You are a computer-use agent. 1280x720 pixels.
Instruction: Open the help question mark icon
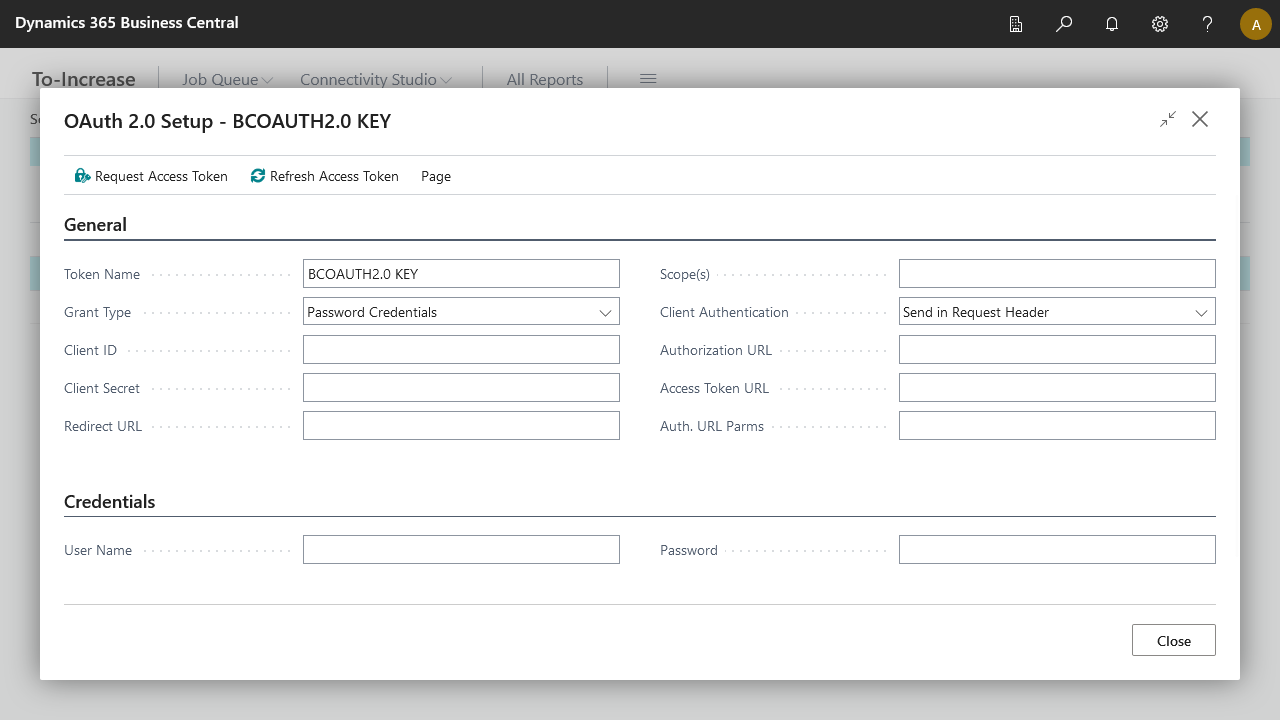1208,24
